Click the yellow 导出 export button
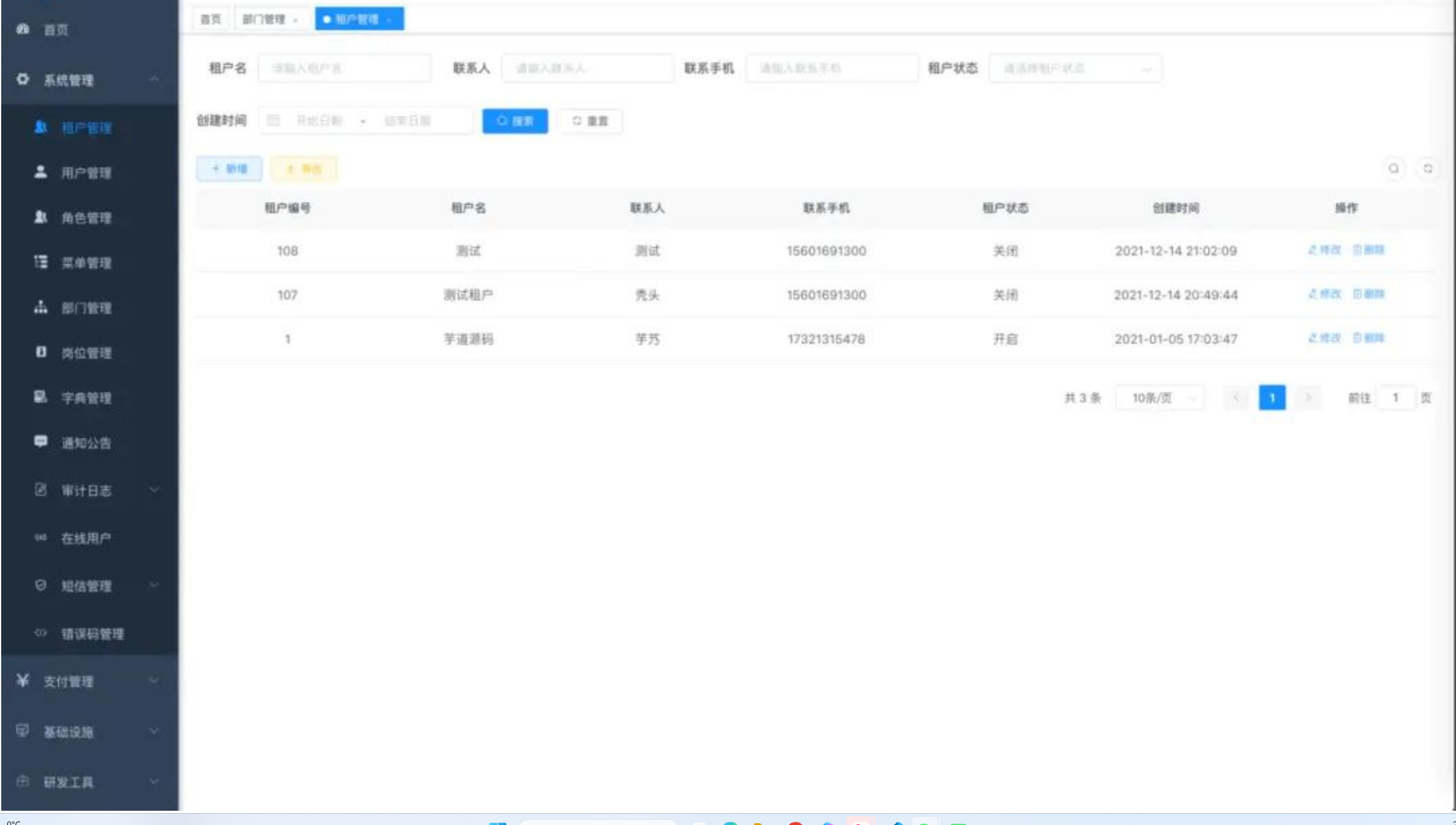1456x825 pixels. [304, 169]
